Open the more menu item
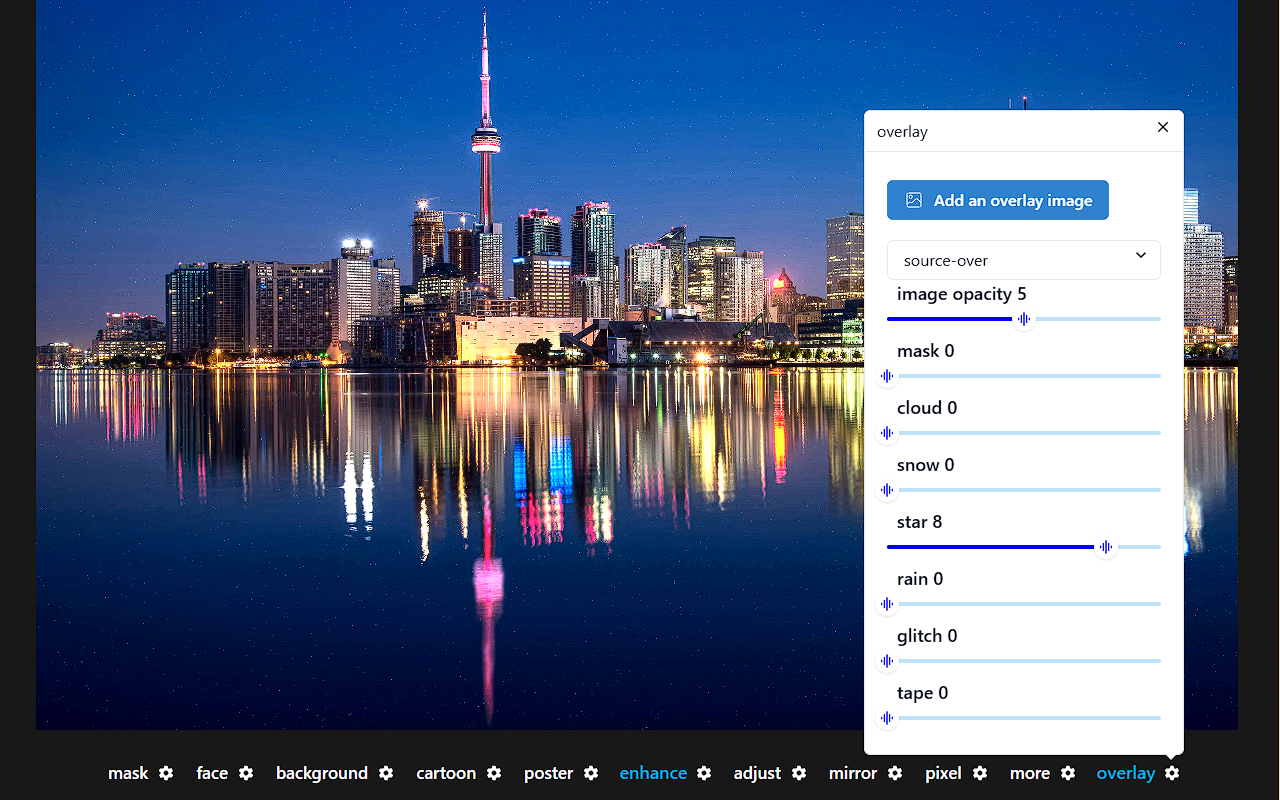 tap(1029, 773)
